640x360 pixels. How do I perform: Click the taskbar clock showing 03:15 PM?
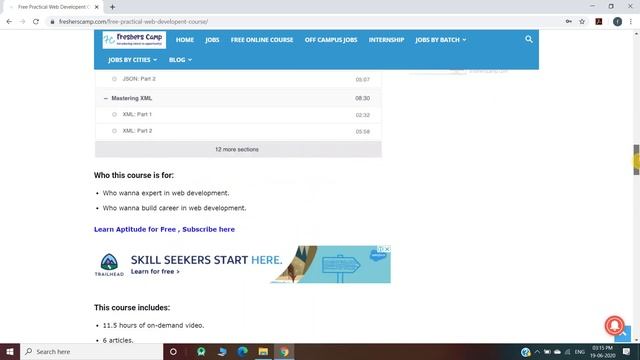pyautogui.click(x=602, y=351)
